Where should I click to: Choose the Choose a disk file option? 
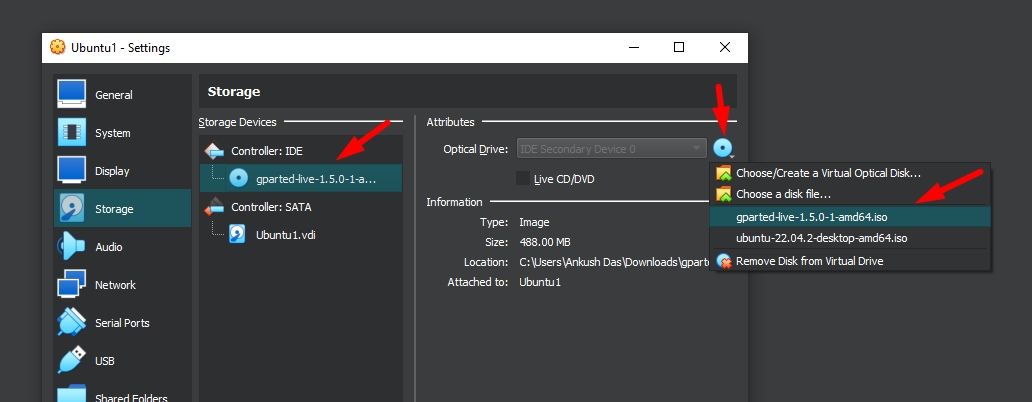pos(850,194)
